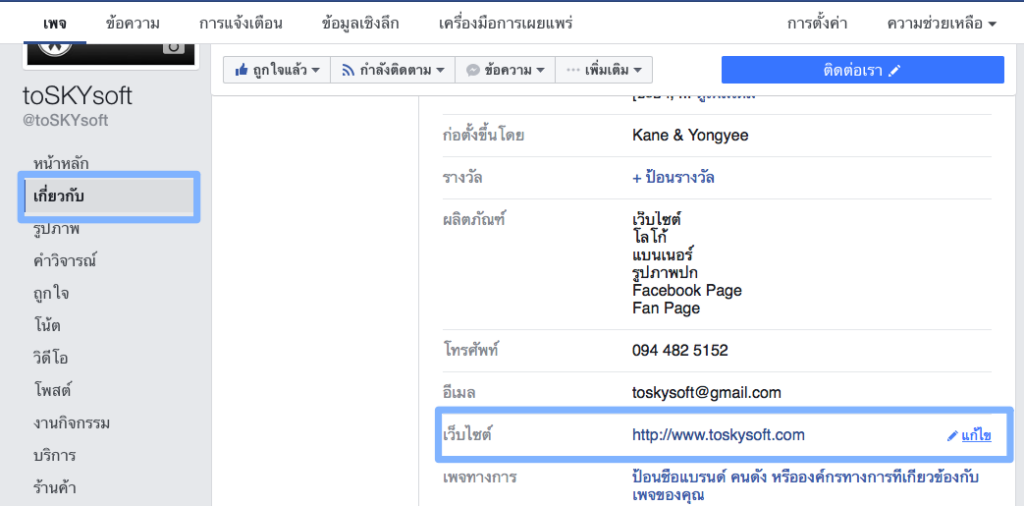Screen dimensions: 1024x506
Task: Expand the เพิ่มเติม dropdown arrow
Action: tap(638, 70)
